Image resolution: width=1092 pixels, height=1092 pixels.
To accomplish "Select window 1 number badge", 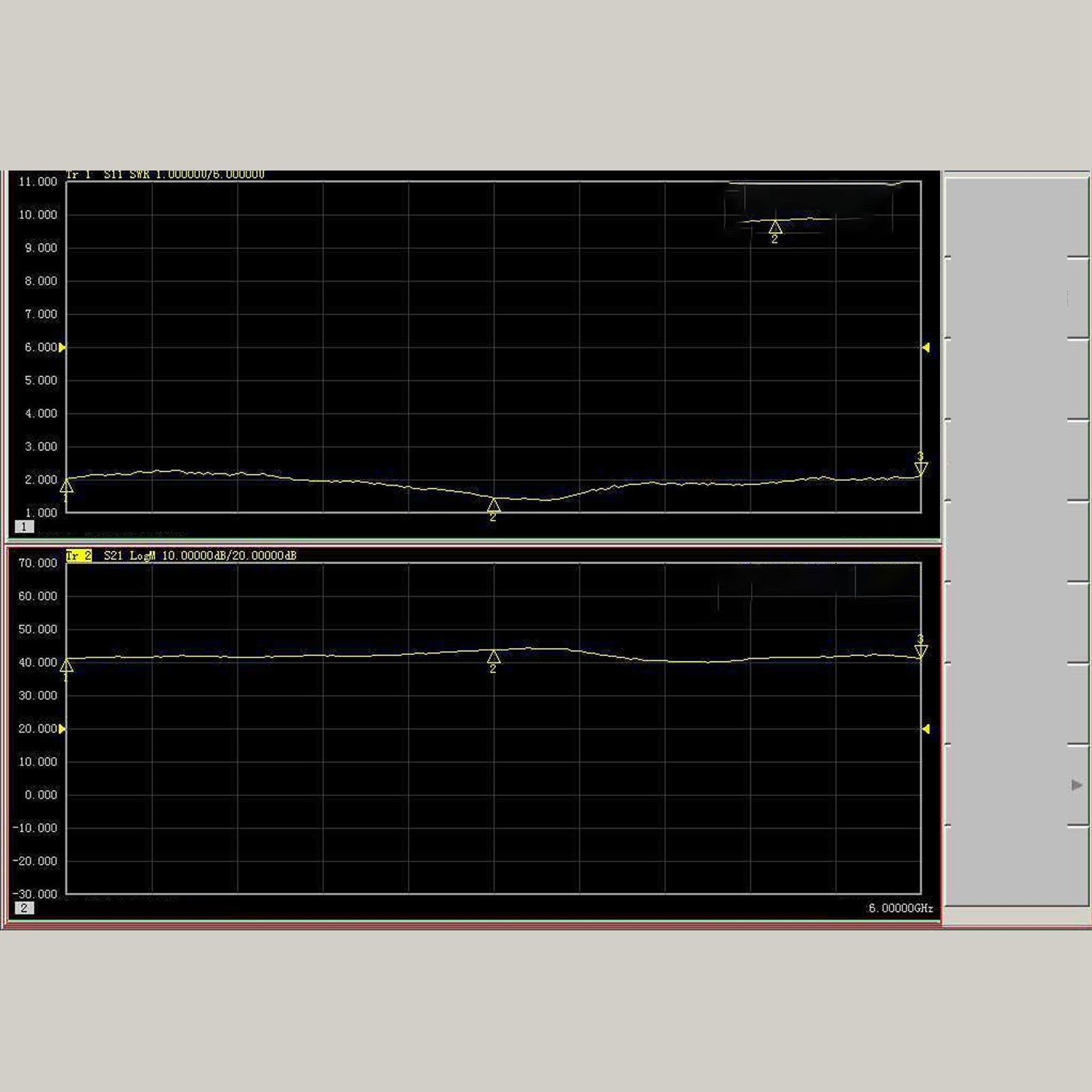I will [24, 527].
